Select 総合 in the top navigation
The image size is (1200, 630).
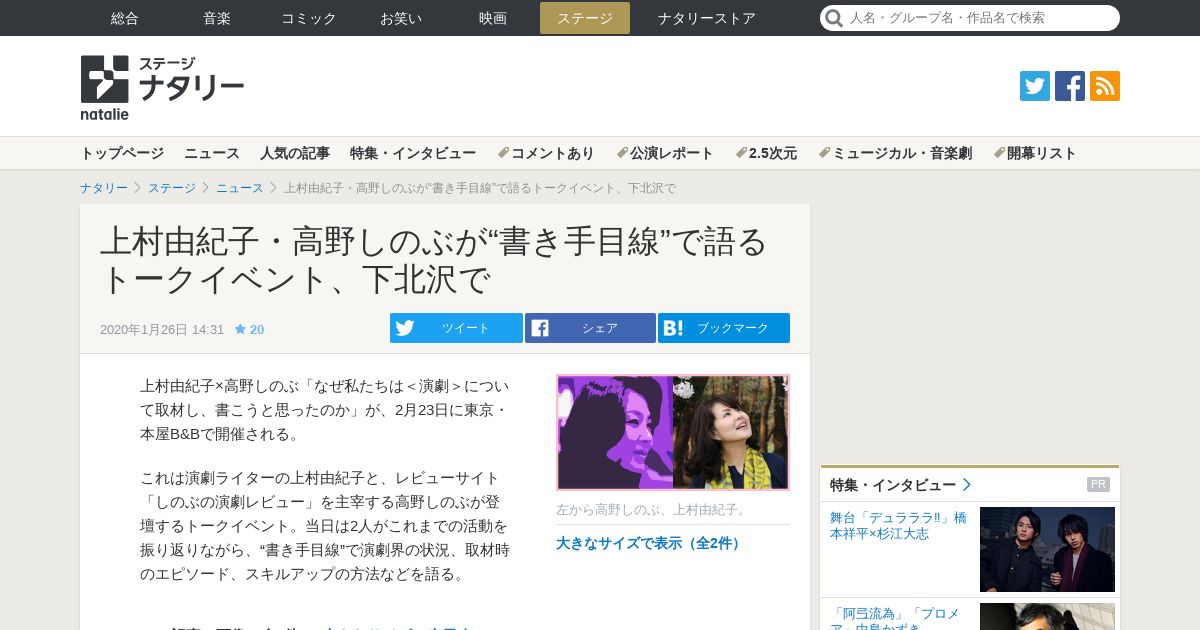click(125, 18)
